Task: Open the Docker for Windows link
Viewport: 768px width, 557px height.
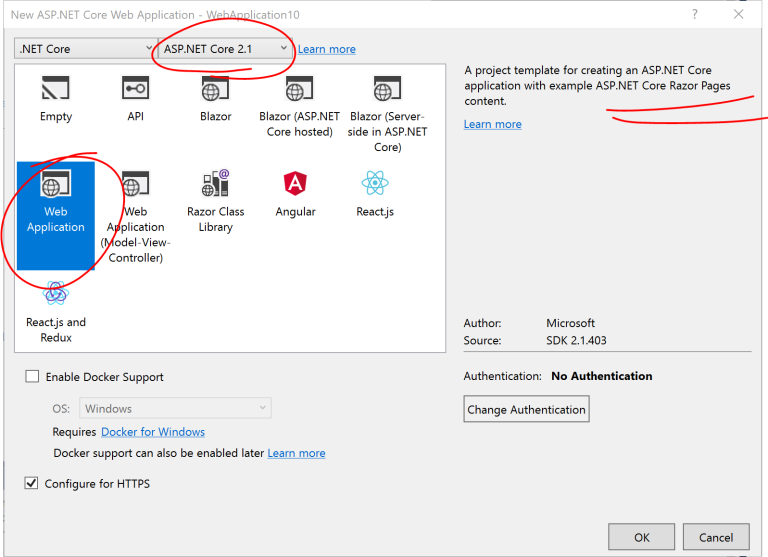Action: point(153,432)
